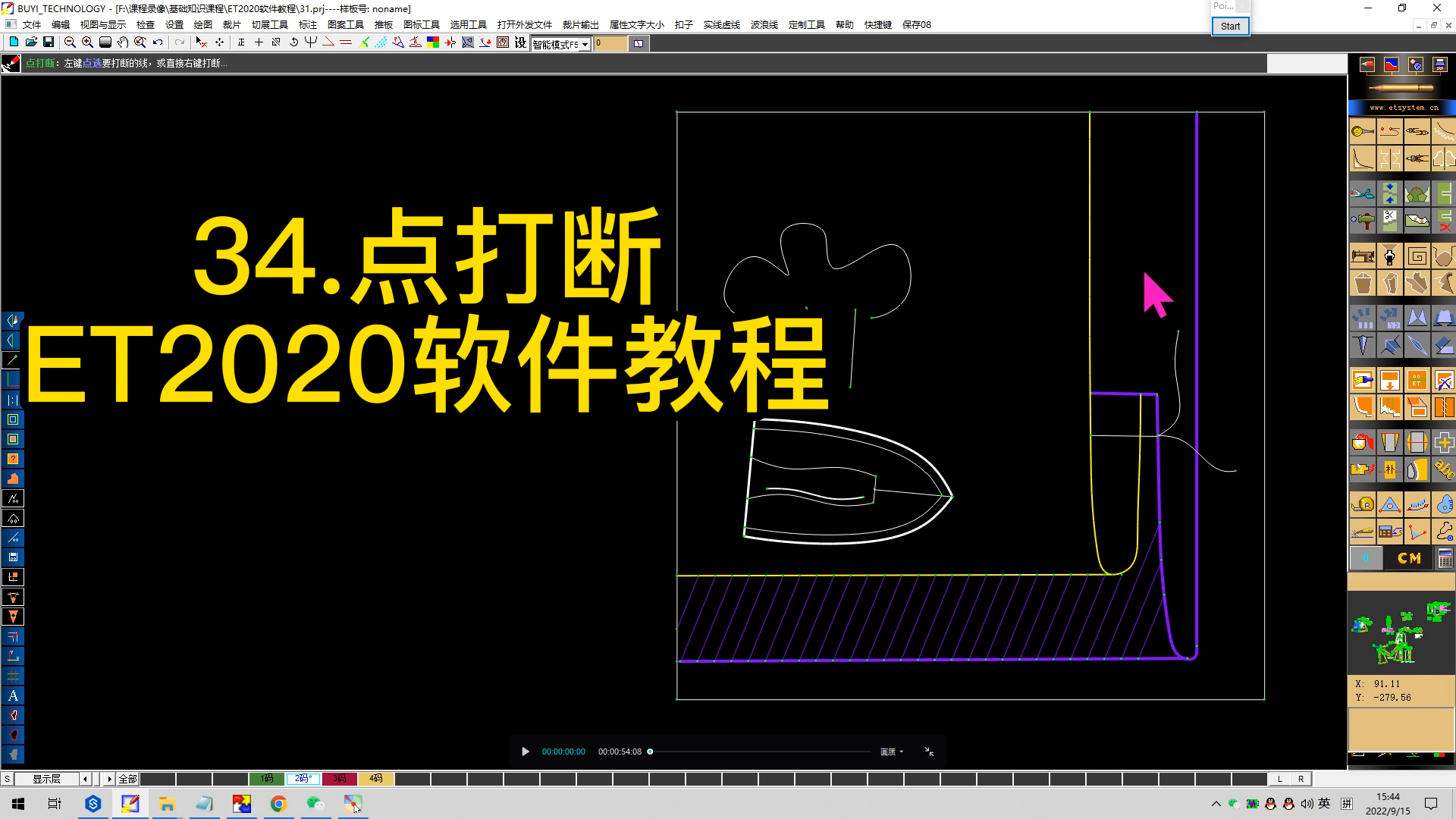1456x819 pixels.
Task: Undo the last action
Action: (x=158, y=42)
